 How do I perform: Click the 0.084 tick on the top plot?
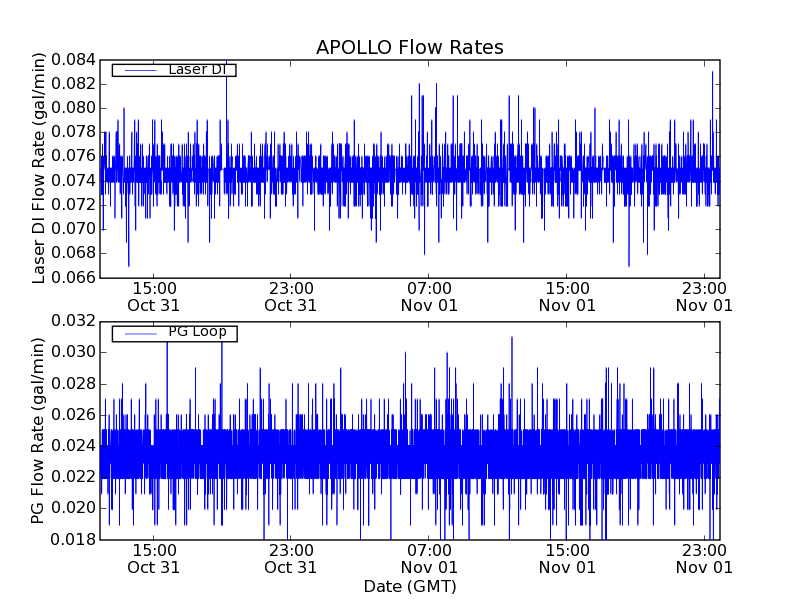point(73,60)
